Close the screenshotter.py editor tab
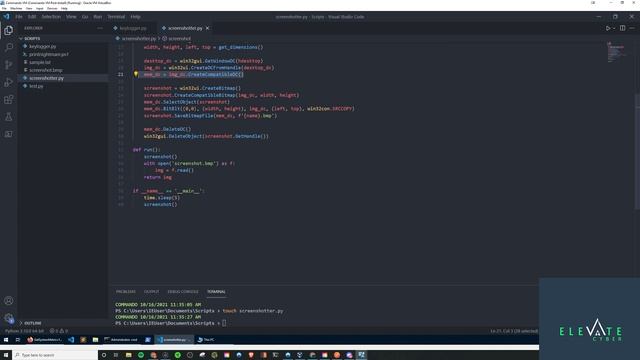Viewport: 640px width, 360px height. point(207,28)
